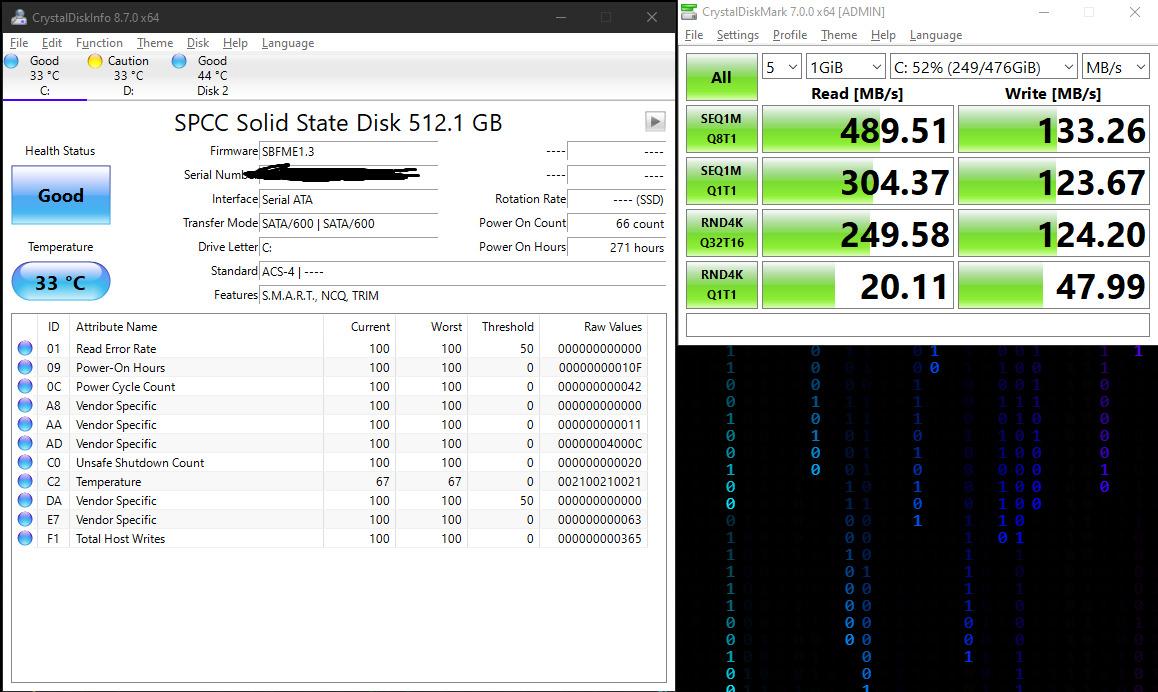This screenshot has width=1158, height=692.
Task: Click the next disk arrow button
Action: 655,121
